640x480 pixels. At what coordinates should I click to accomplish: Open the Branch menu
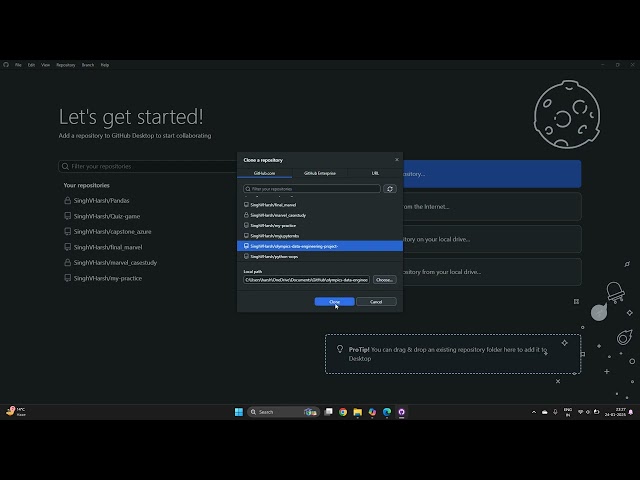(88, 65)
